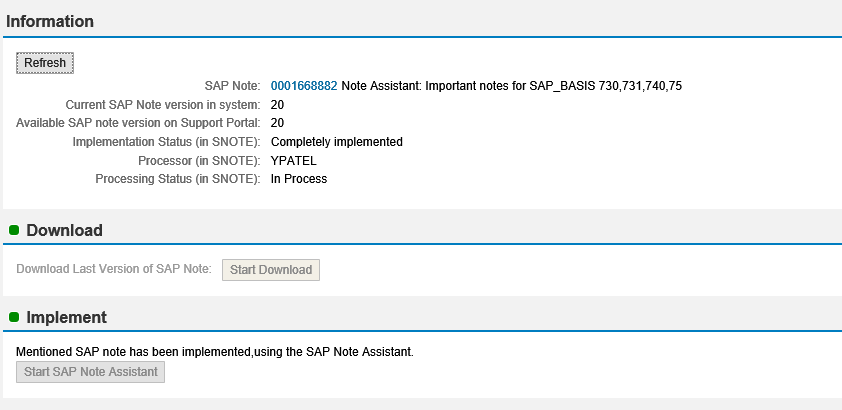The image size is (842, 410).
Task: Click the Start Download button
Action: [271, 269]
